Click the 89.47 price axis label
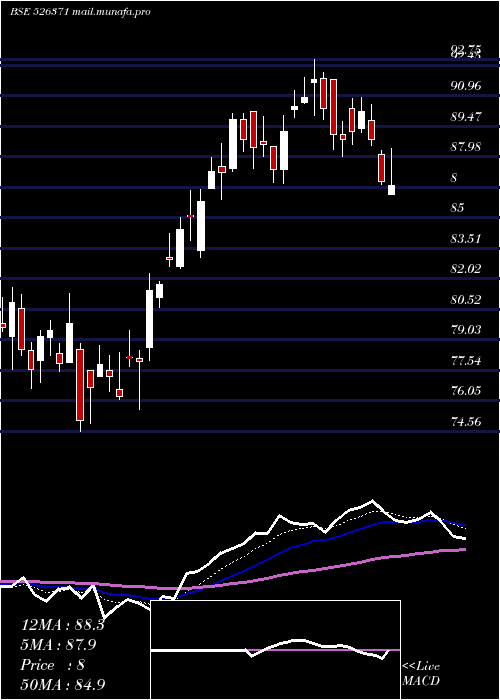500x700 pixels. pos(466,117)
